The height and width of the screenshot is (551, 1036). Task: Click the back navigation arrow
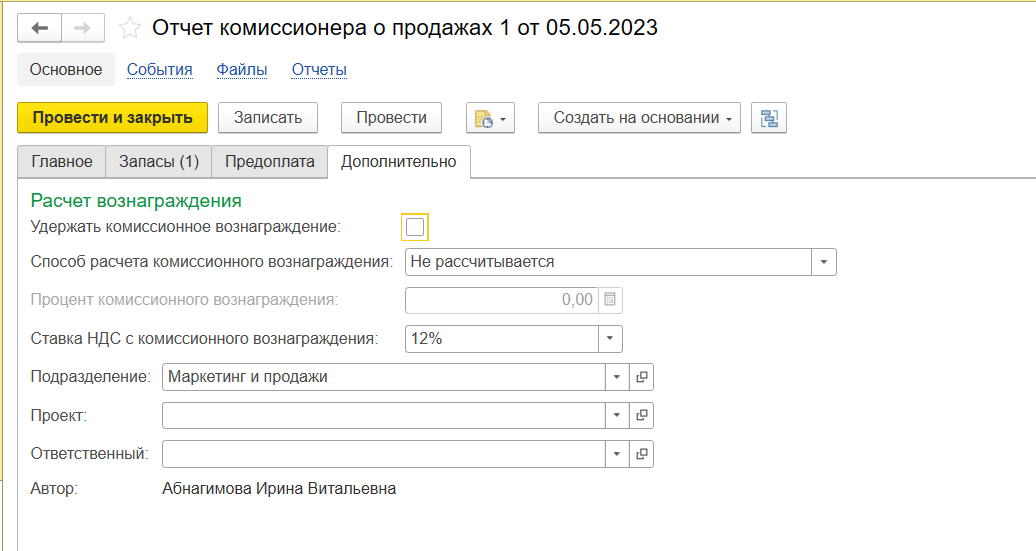click(40, 28)
